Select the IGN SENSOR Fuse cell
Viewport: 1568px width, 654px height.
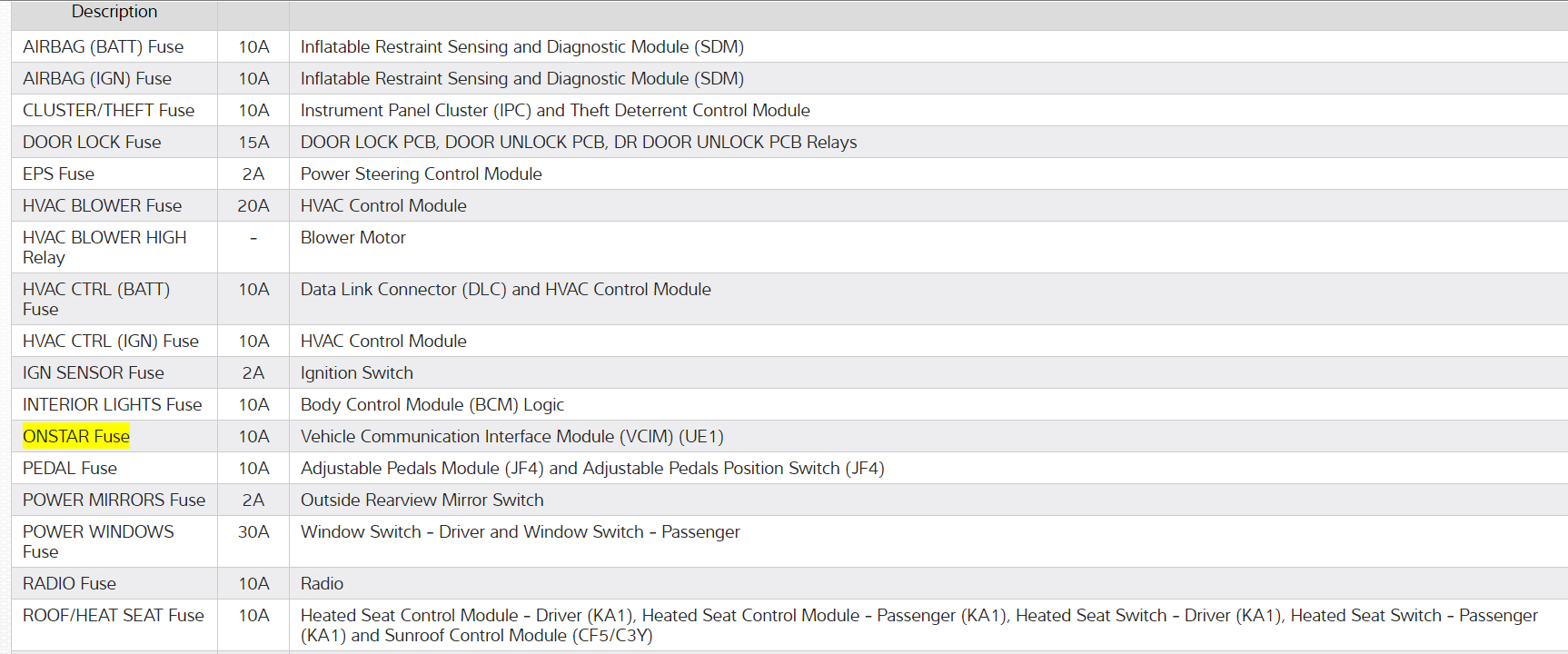[x=93, y=373]
